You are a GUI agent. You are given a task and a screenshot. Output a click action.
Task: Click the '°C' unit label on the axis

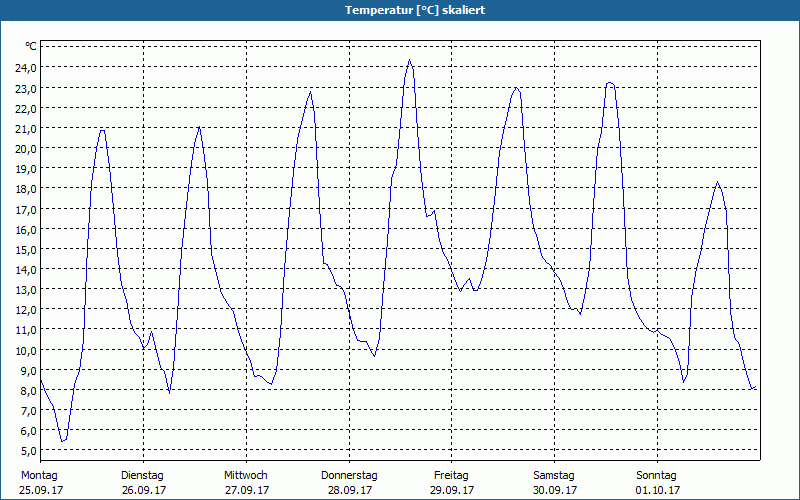pos(31,46)
